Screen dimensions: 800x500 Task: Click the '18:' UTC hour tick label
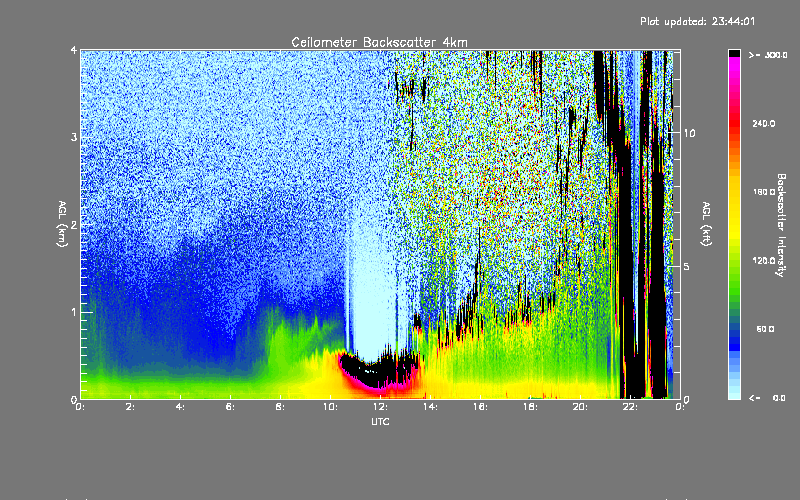click(531, 407)
